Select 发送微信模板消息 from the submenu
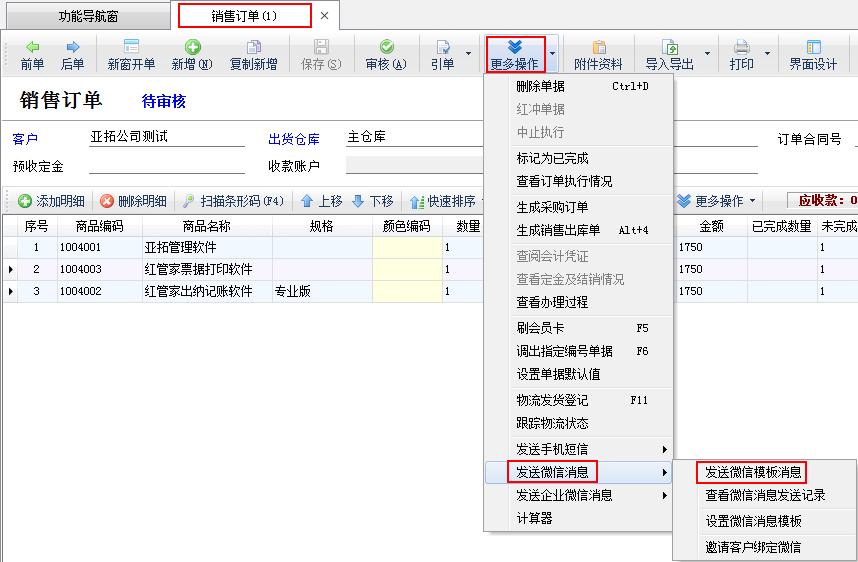This screenshot has width=858, height=562. coord(752,472)
